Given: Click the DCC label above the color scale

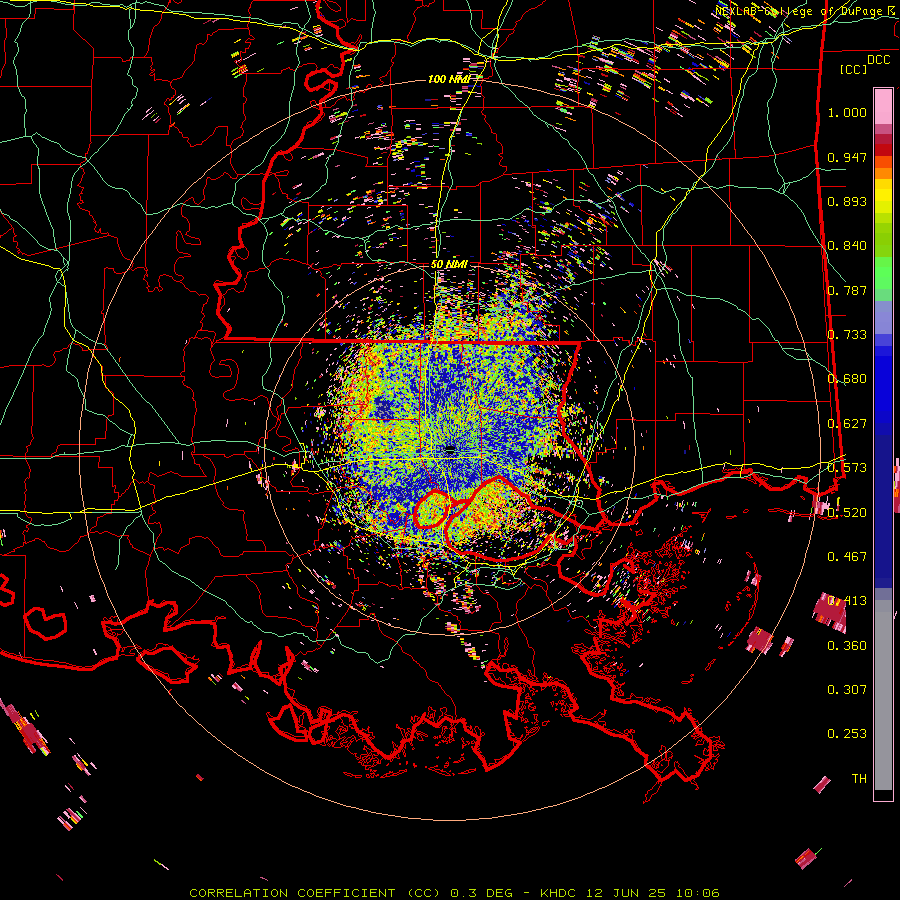Looking at the screenshot, I should pos(878,60).
